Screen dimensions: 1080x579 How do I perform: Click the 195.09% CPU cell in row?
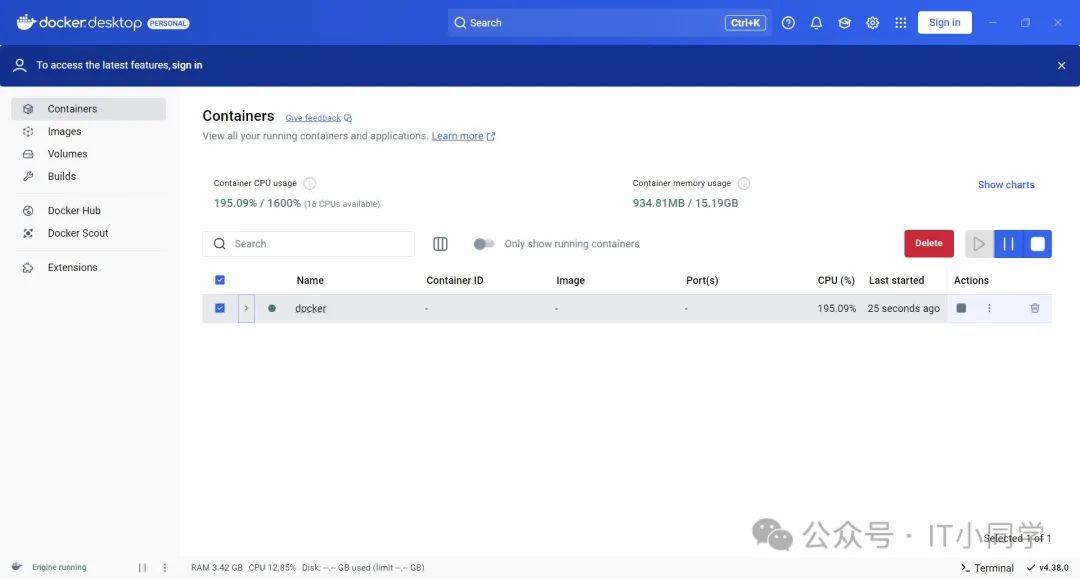(x=836, y=308)
